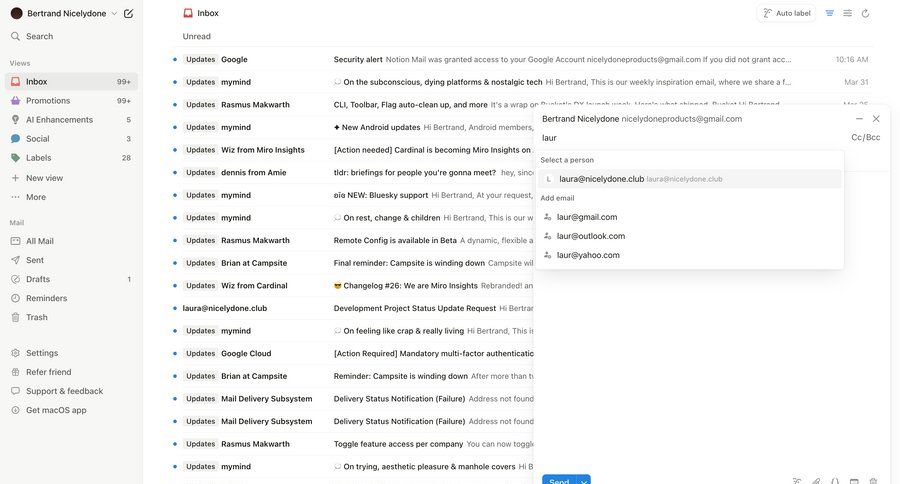Click the recipient field containing 'laur'
900x484 pixels.
692,138
